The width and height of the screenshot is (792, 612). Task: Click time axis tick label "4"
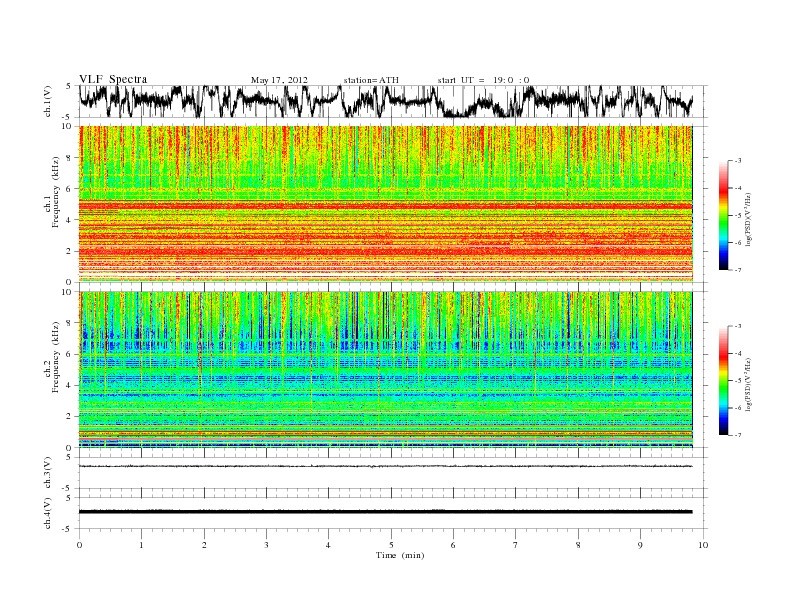point(329,545)
